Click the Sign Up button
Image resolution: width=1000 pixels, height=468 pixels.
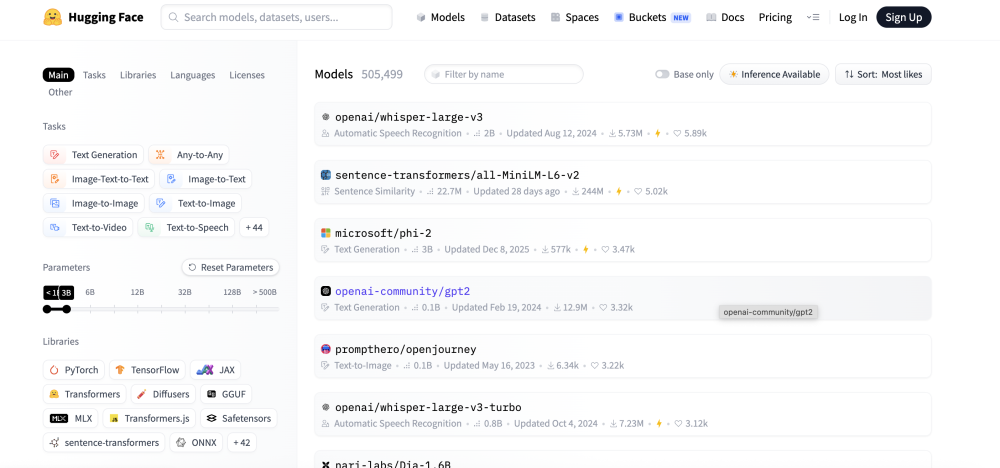(x=904, y=17)
